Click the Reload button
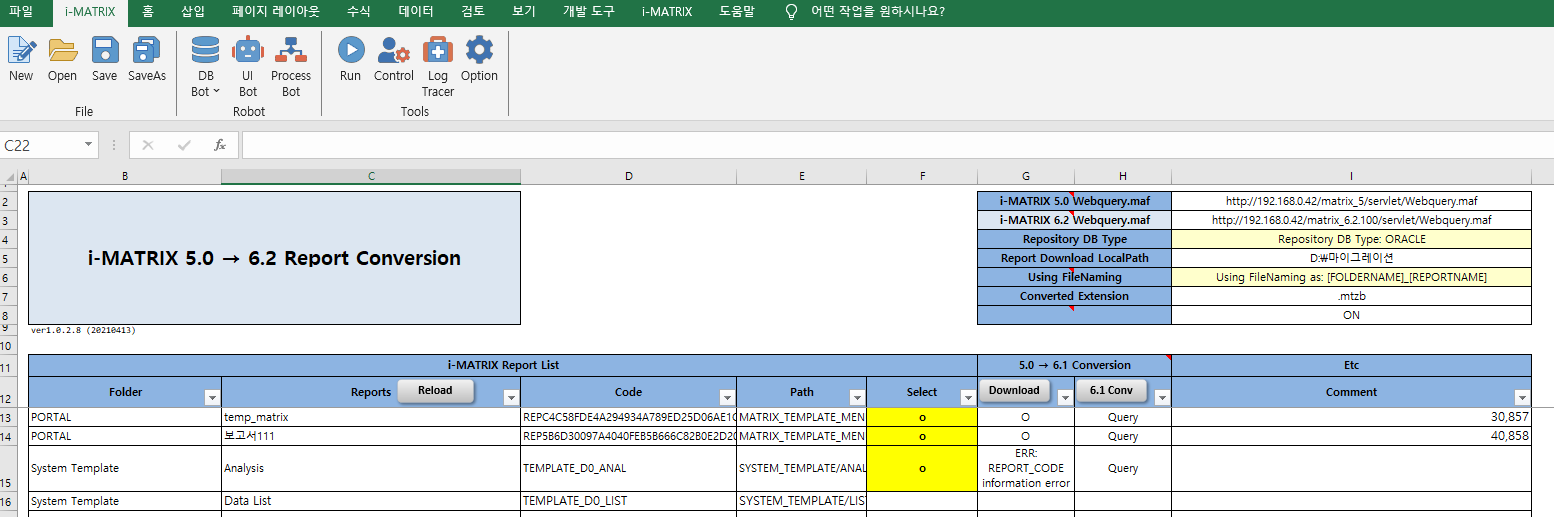The height and width of the screenshot is (517, 1554). pyautogui.click(x=434, y=391)
